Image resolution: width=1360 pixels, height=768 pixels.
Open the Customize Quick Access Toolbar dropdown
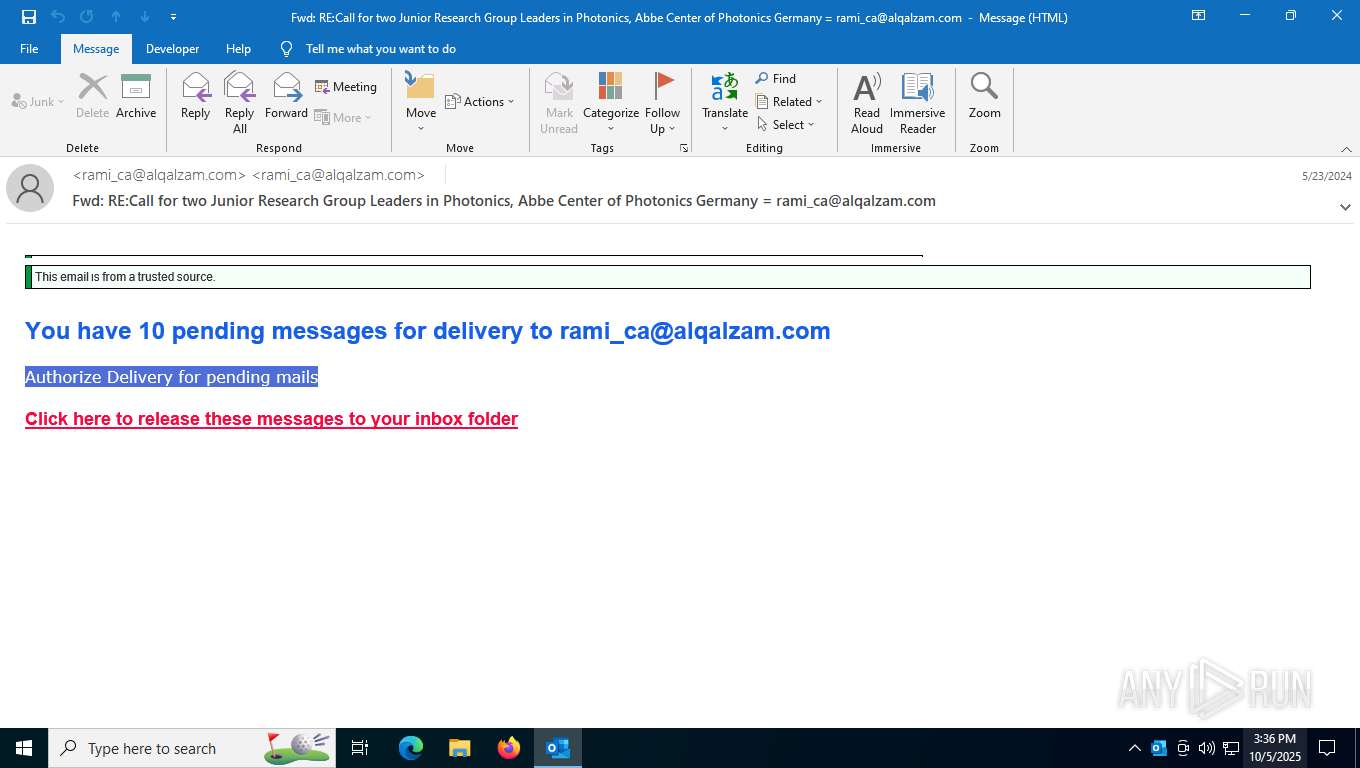[x=174, y=17]
